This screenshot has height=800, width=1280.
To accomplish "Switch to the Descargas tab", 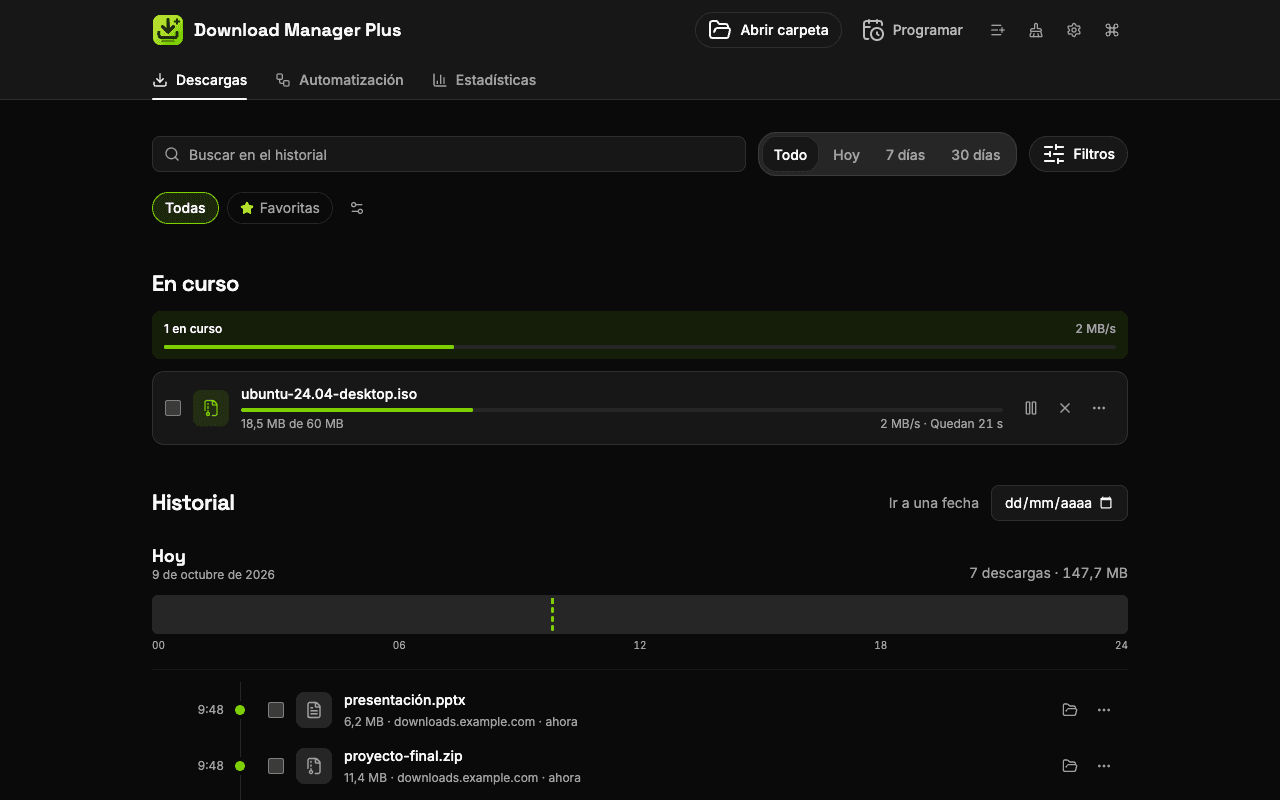I will pos(200,80).
